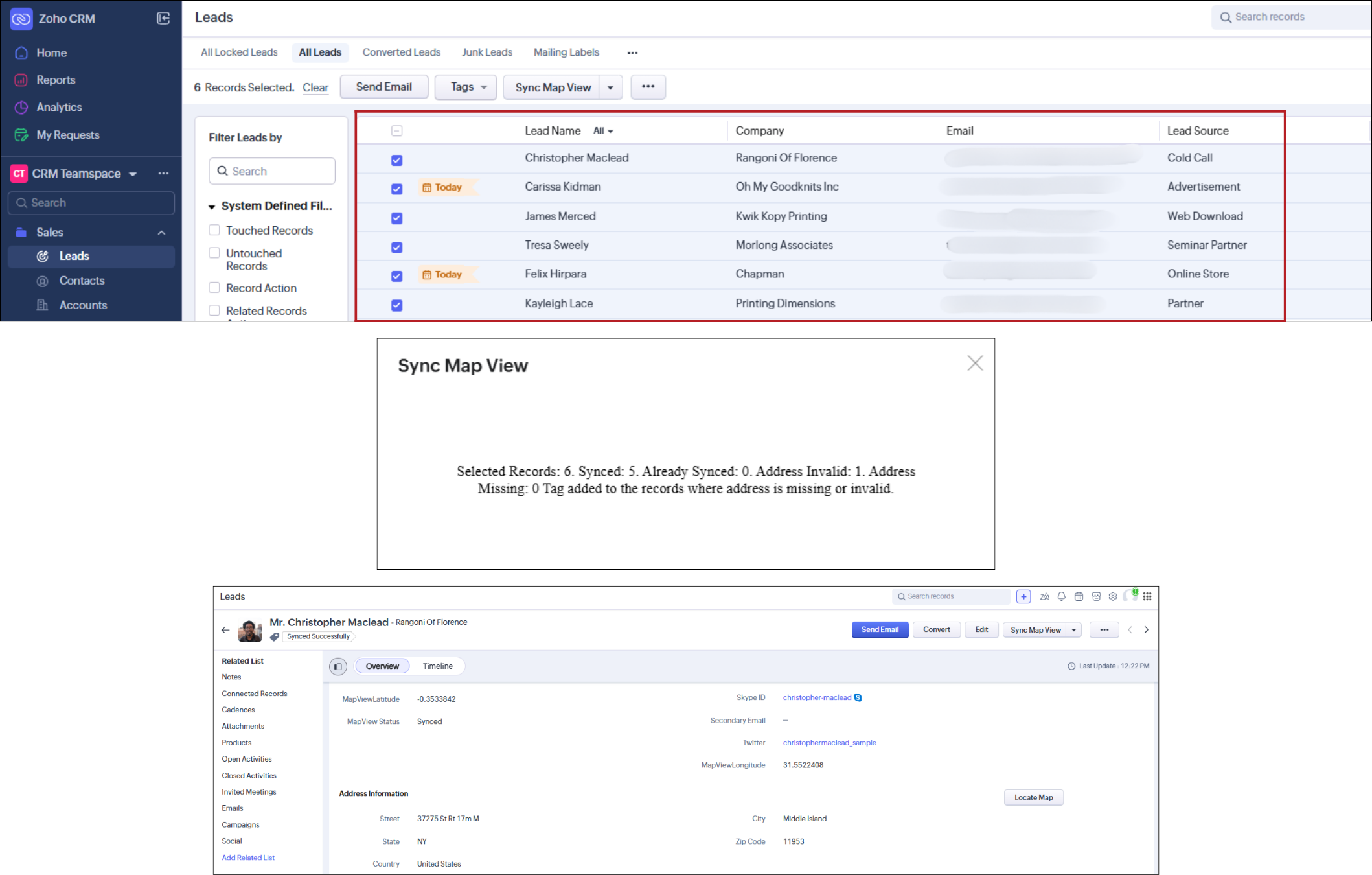Open the calendar icon in header
The width and height of the screenshot is (1372, 875).
tap(1079, 596)
